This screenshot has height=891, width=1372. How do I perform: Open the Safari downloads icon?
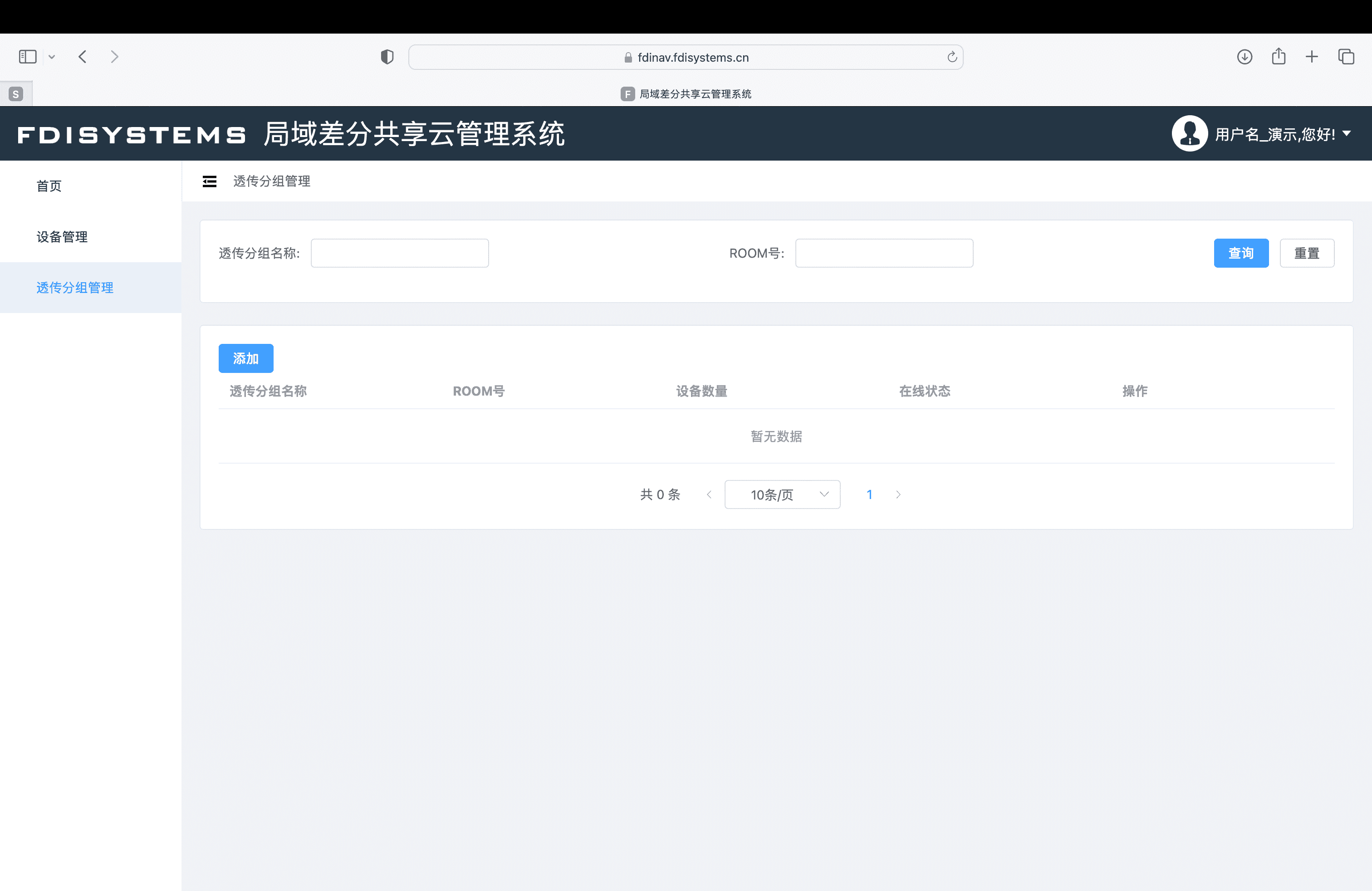1244,56
